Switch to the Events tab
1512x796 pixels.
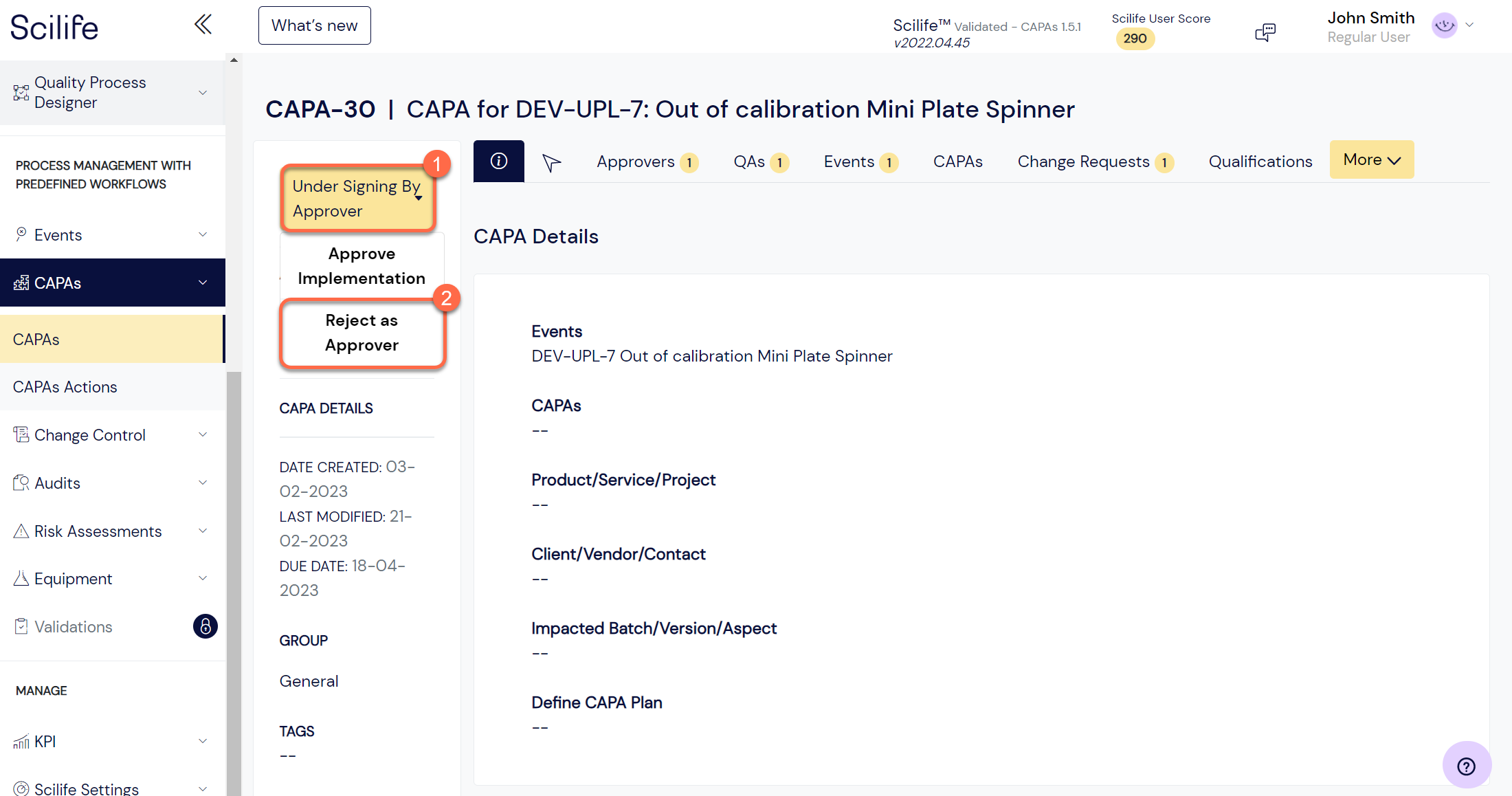click(x=860, y=162)
